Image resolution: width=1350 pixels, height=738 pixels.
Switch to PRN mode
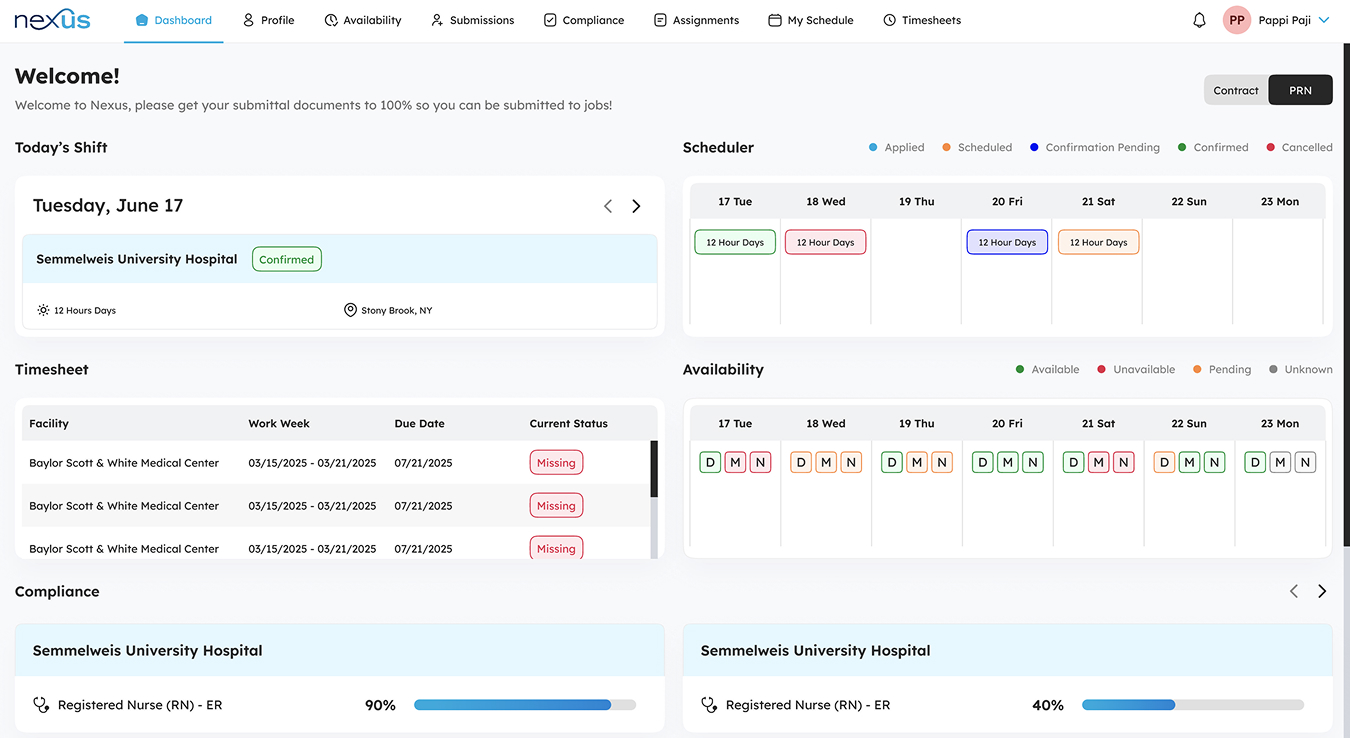pos(1300,90)
